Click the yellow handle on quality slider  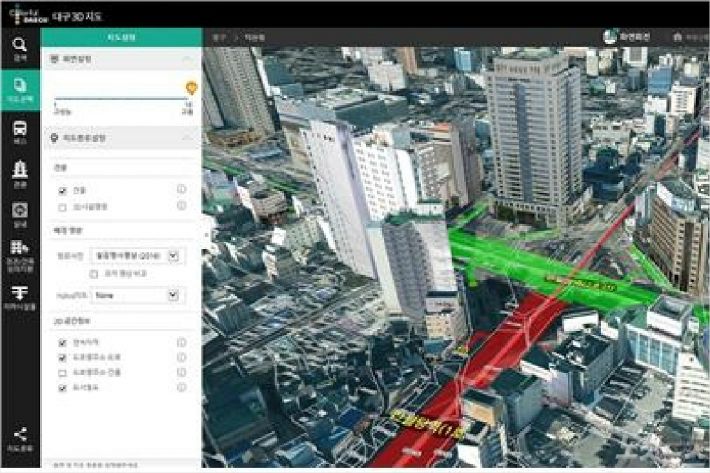[190, 89]
